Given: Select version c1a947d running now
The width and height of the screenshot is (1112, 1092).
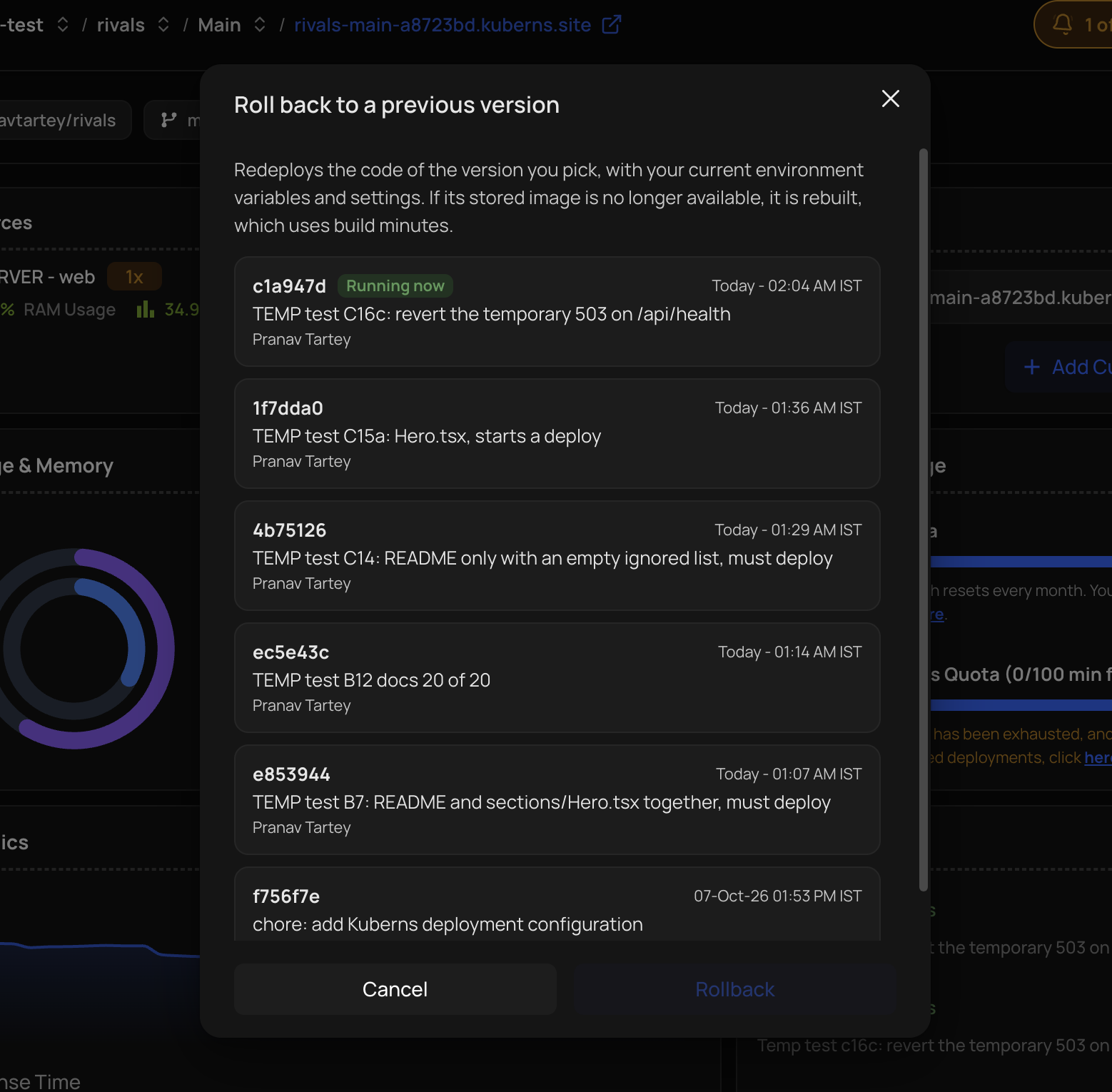Looking at the screenshot, I should [557, 312].
